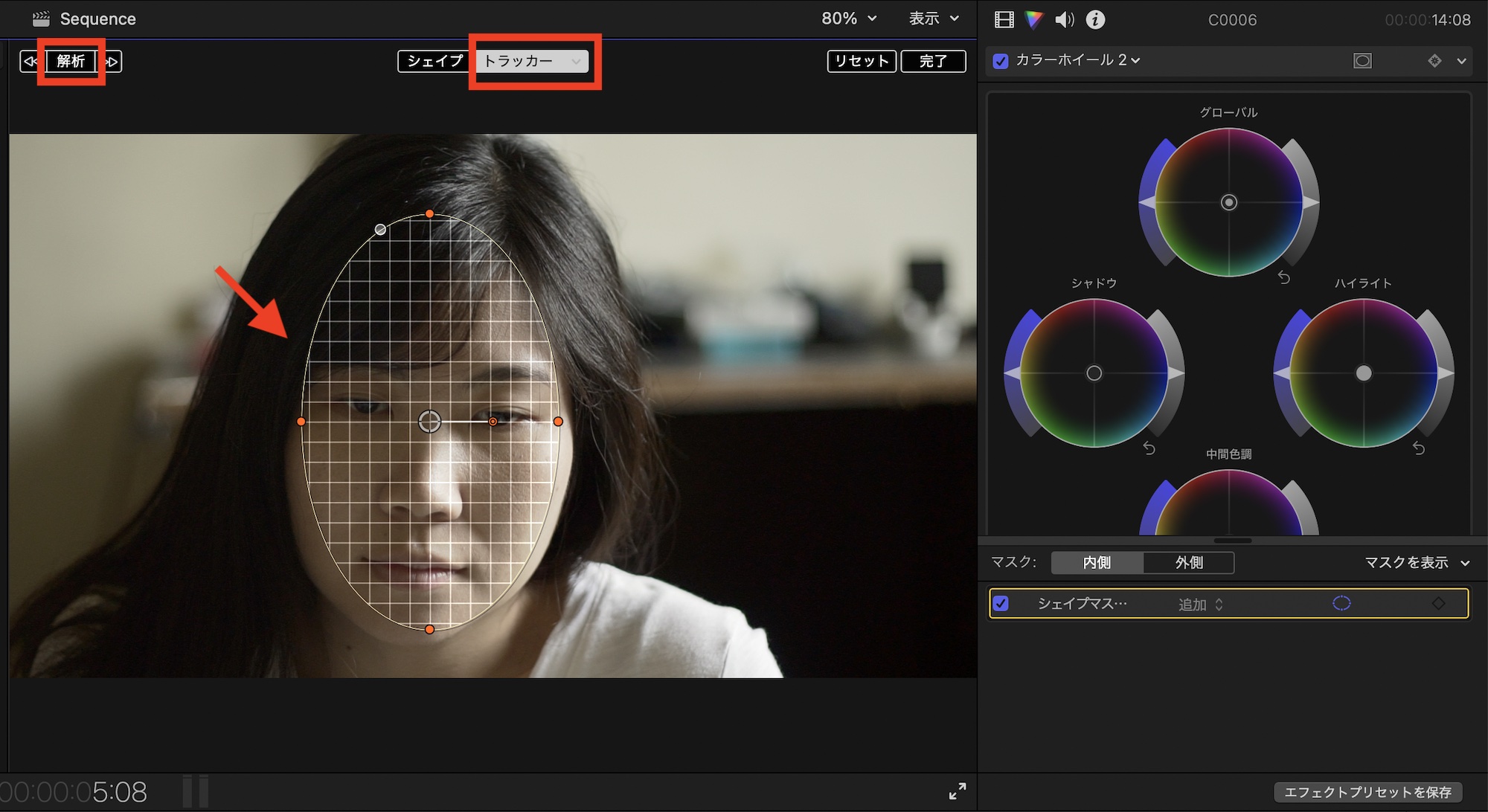Switch mask to 外側

1188,563
